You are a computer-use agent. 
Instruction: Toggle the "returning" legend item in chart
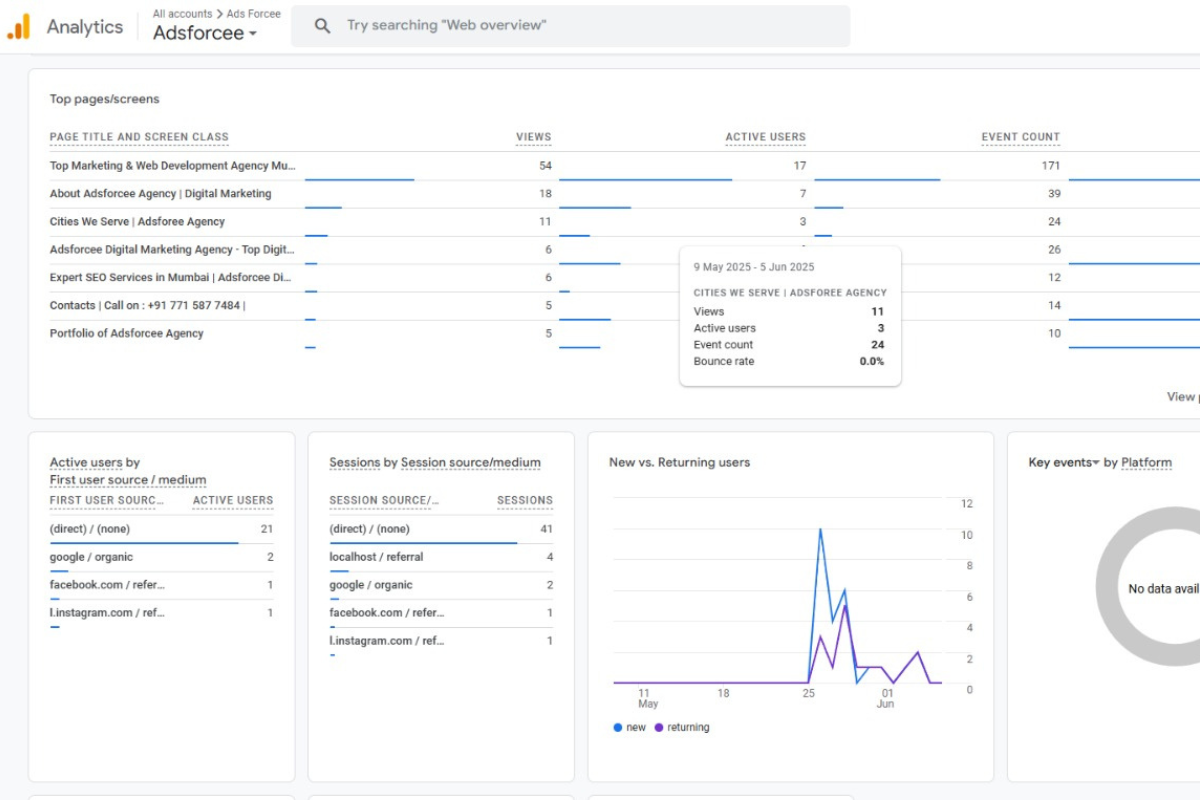click(682, 727)
